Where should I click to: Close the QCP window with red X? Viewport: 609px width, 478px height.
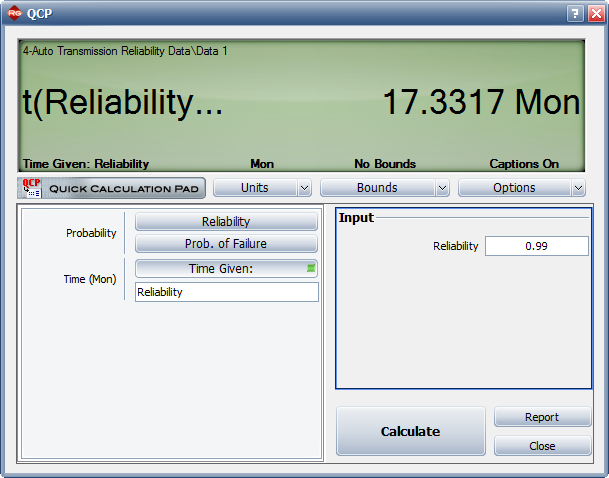coord(594,13)
